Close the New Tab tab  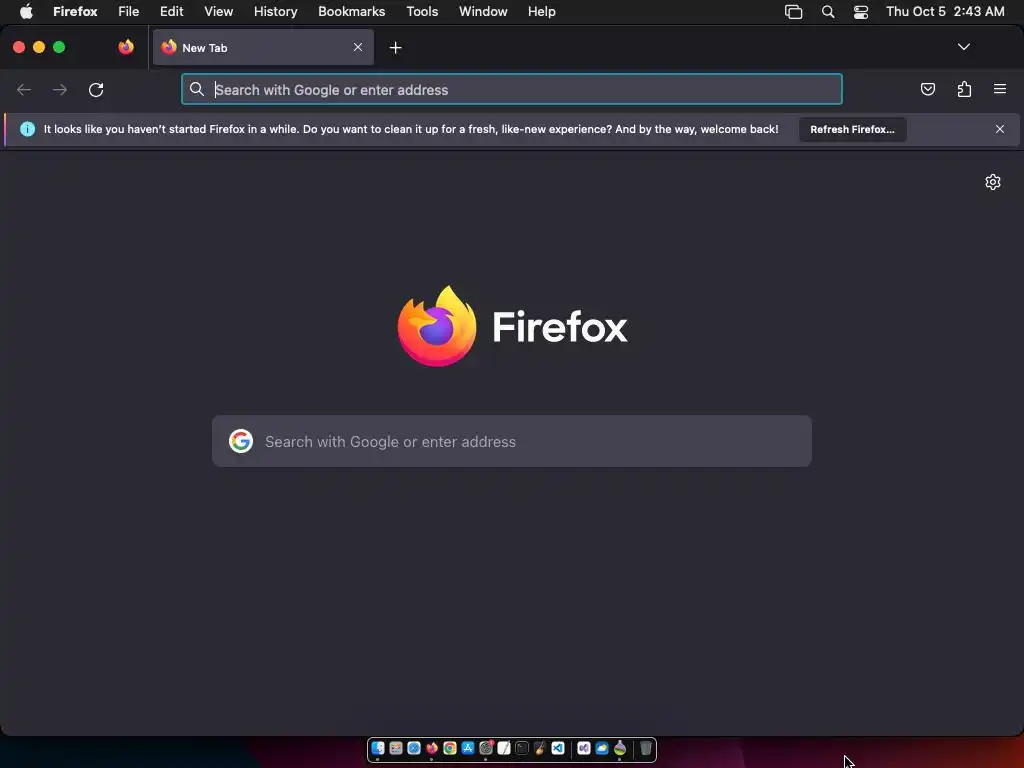click(358, 47)
